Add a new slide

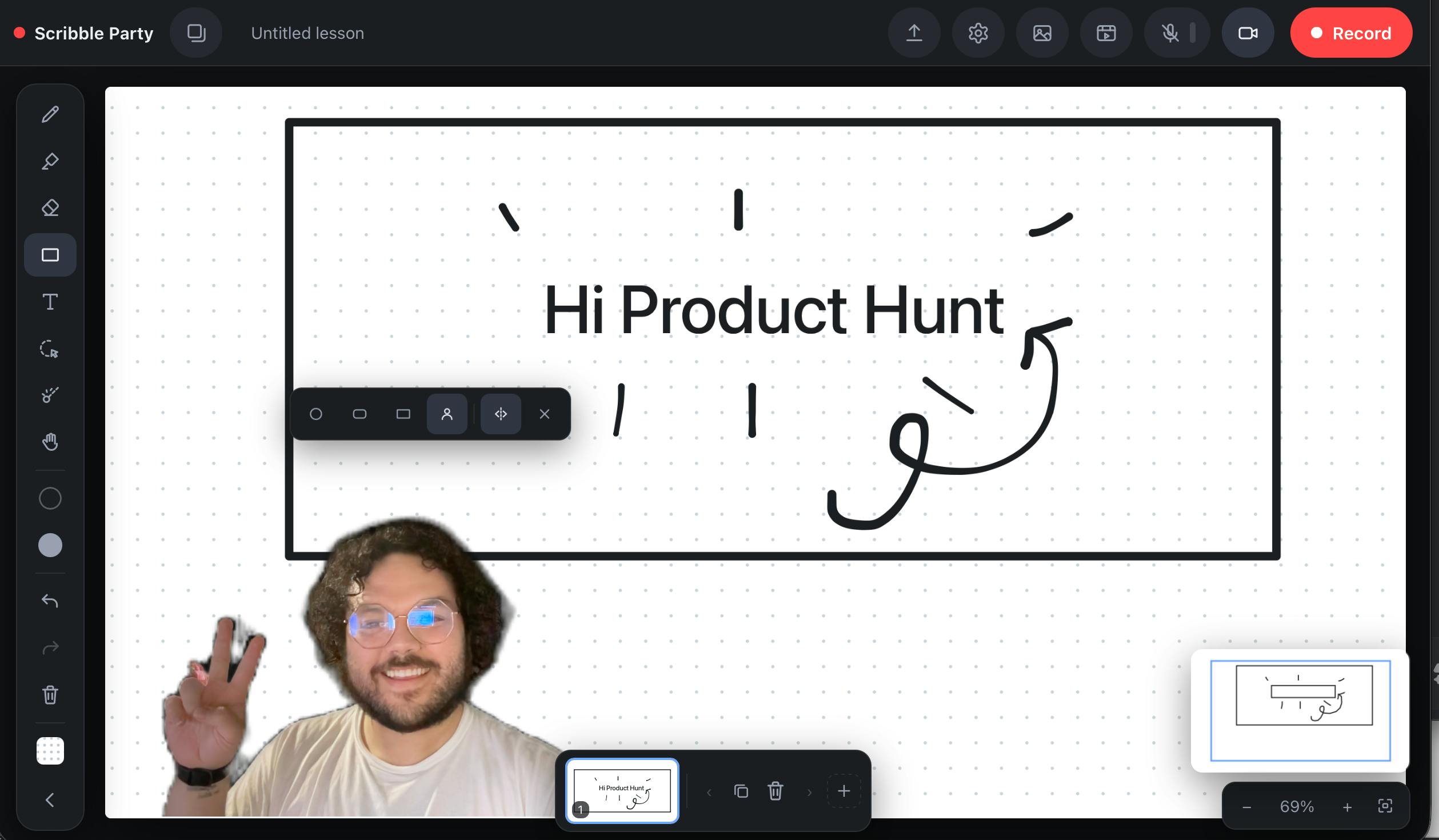click(844, 791)
